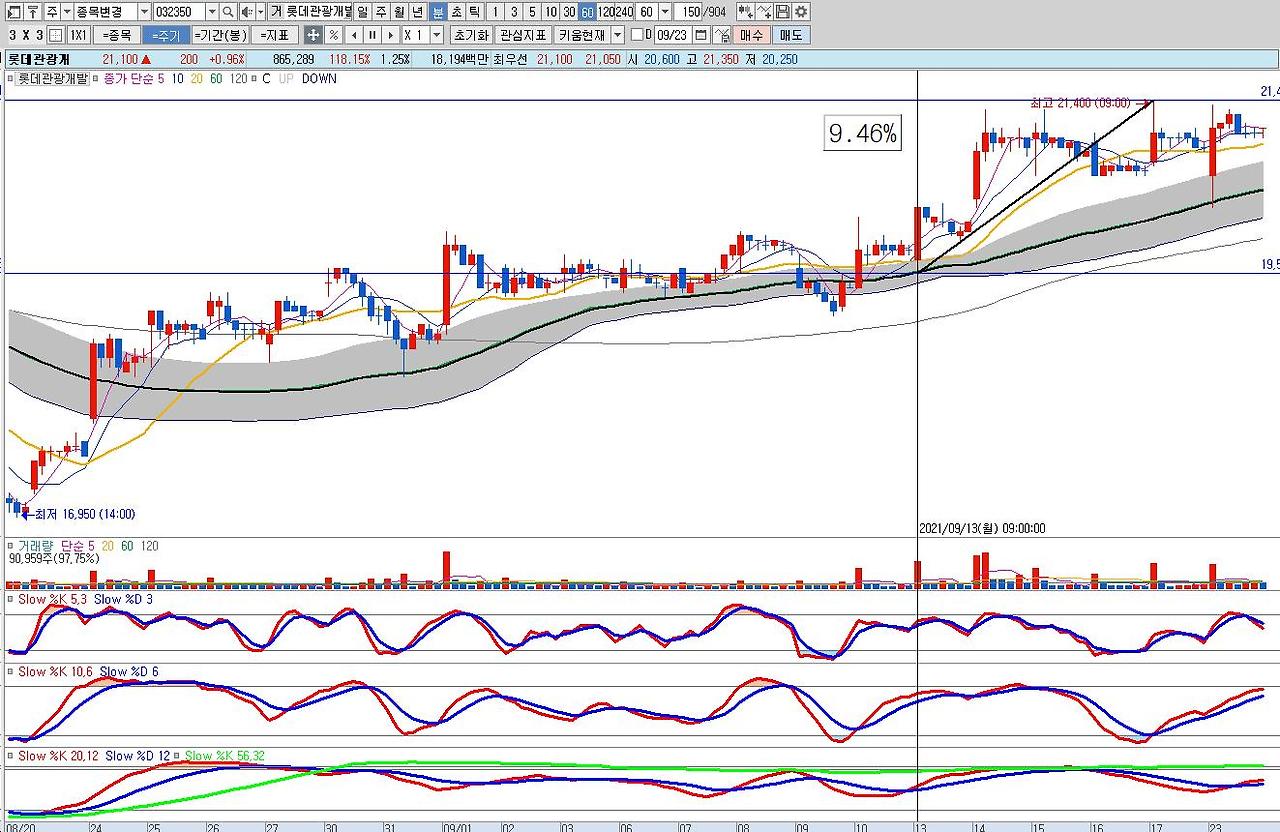Click the 롯데관광개발 legend label button

[53, 79]
